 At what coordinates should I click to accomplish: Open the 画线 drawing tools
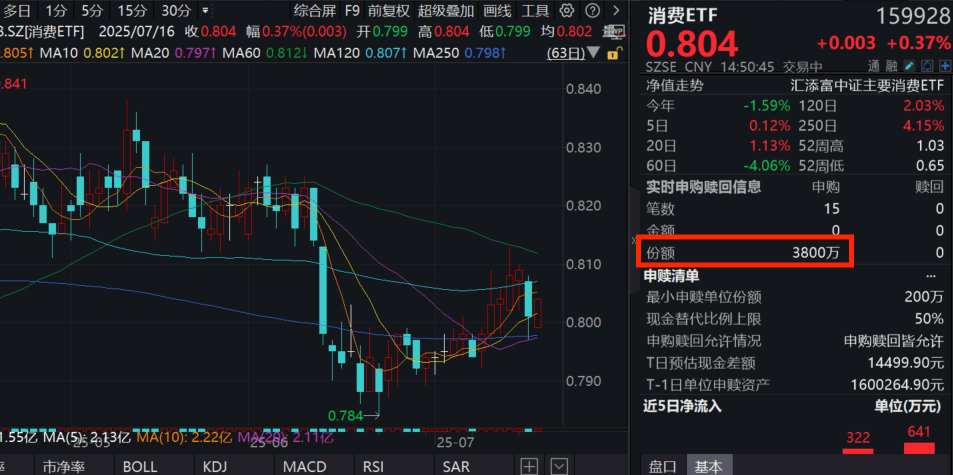click(496, 11)
